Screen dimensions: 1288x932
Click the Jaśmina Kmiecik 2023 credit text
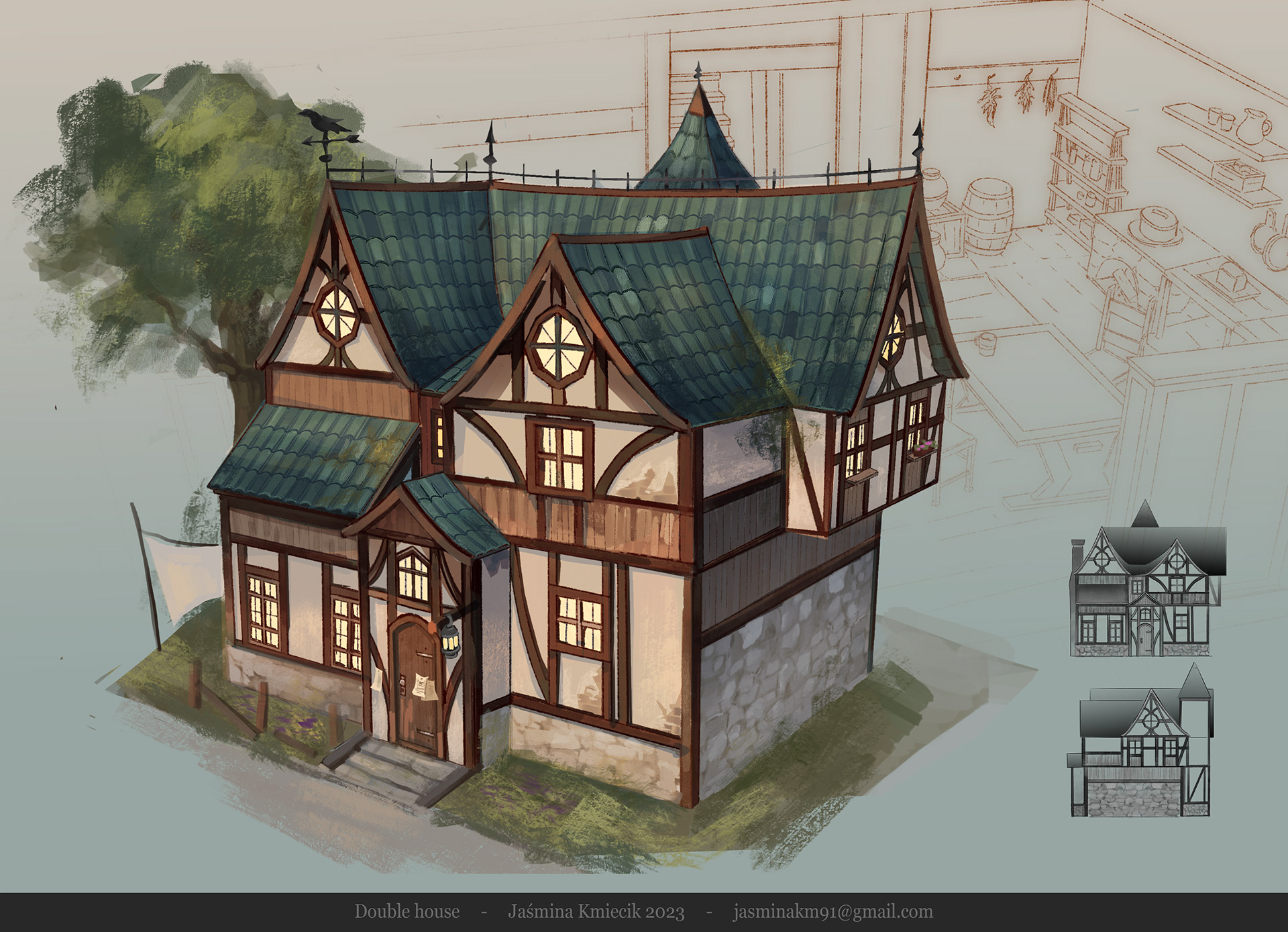[x=596, y=912]
